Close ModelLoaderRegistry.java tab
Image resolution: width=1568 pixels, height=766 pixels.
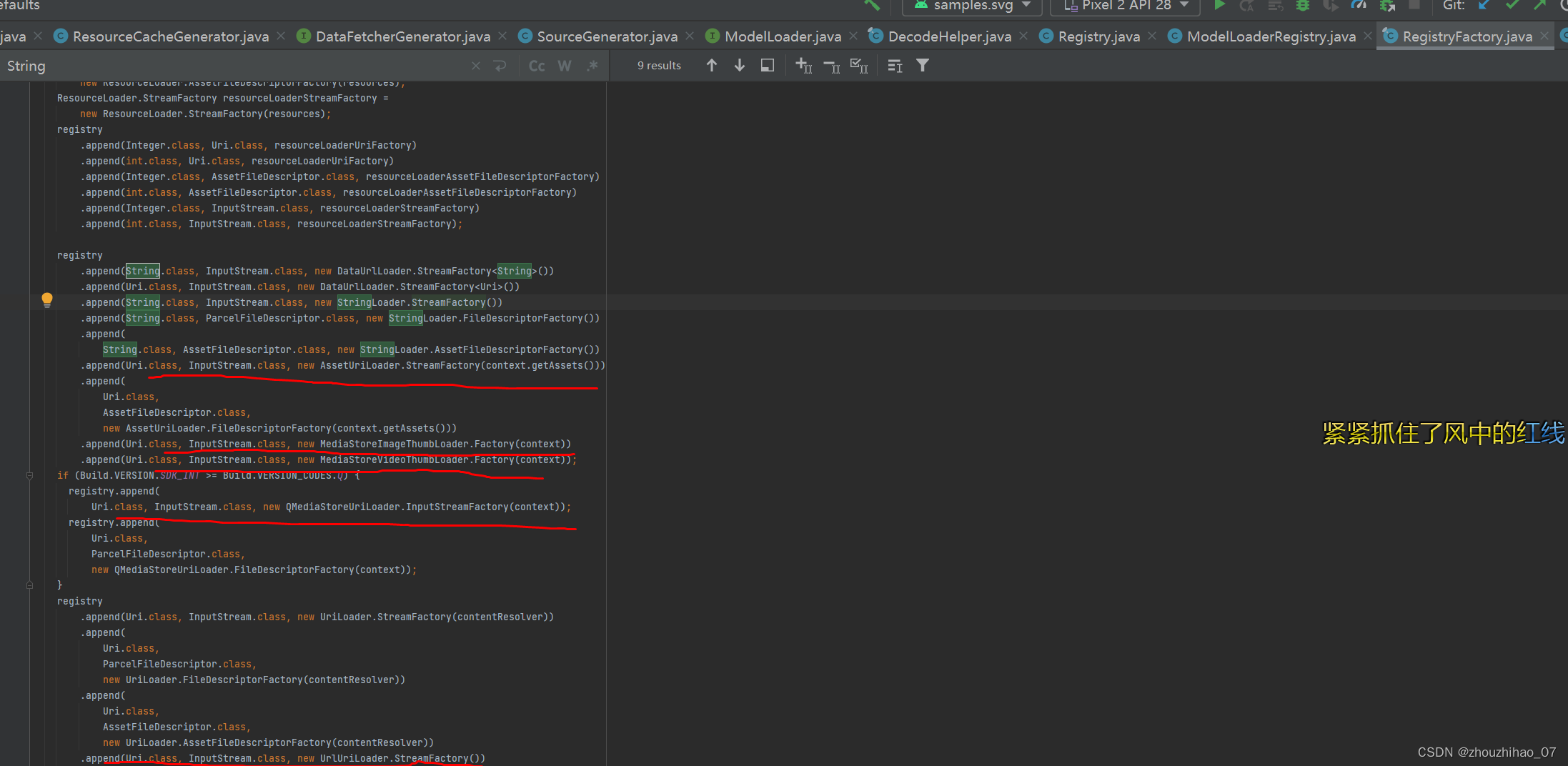tap(1367, 36)
